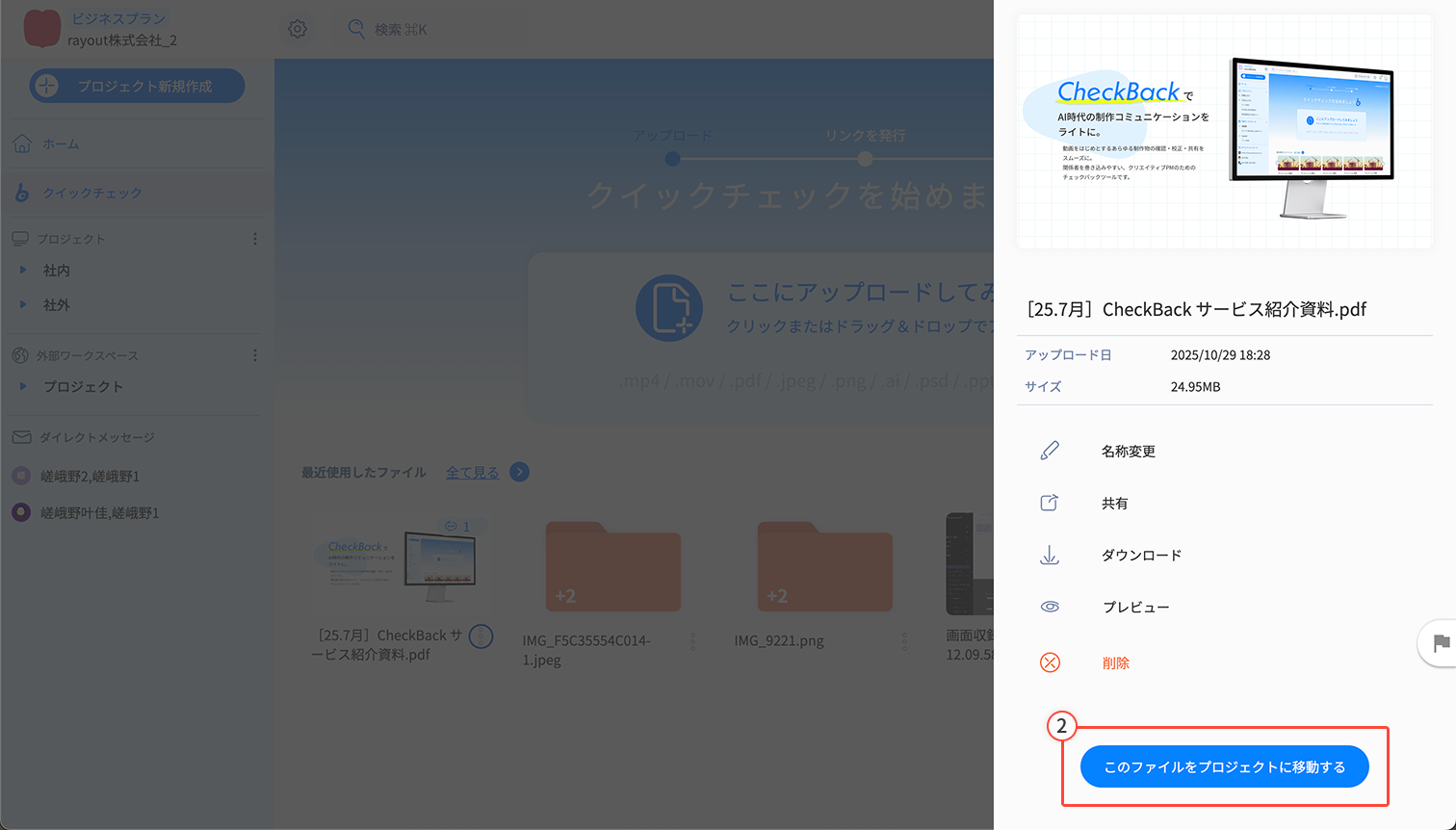Click the arrow circle beside 全て見る

point(519,472)
